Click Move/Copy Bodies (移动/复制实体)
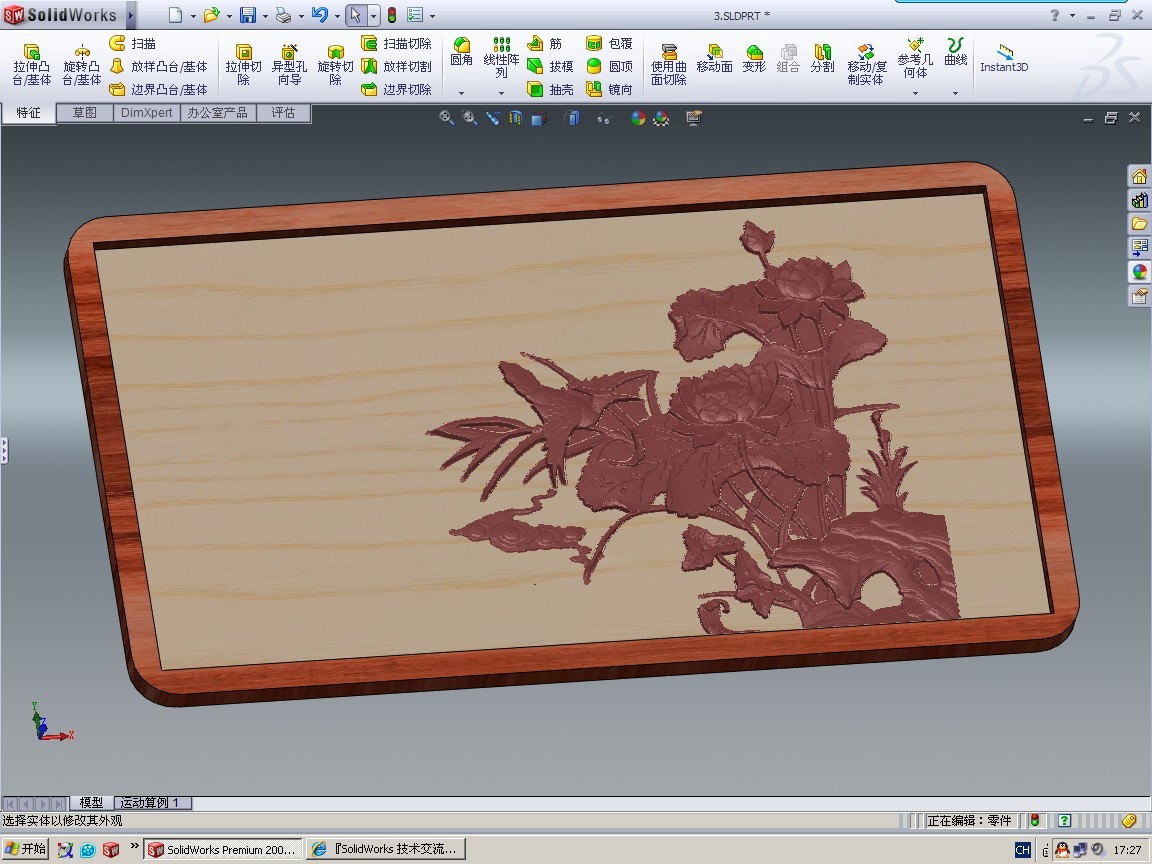 (865, 65)
